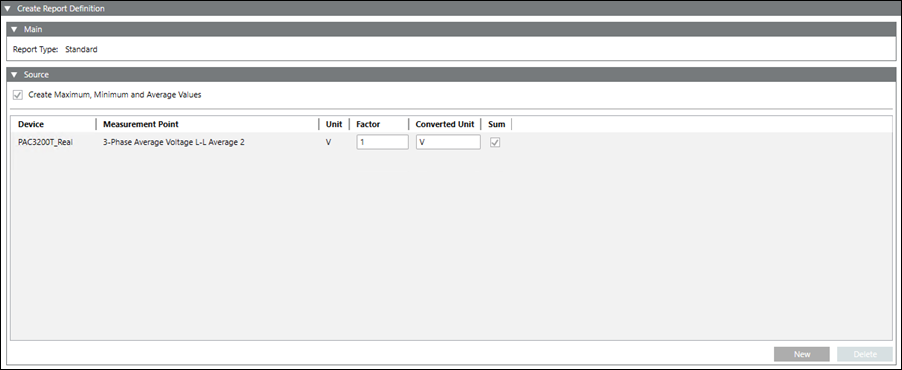This screenshot has height=370, width=902.
Task: Sort by the Measurement Point column header
Action: click(141, 124)
